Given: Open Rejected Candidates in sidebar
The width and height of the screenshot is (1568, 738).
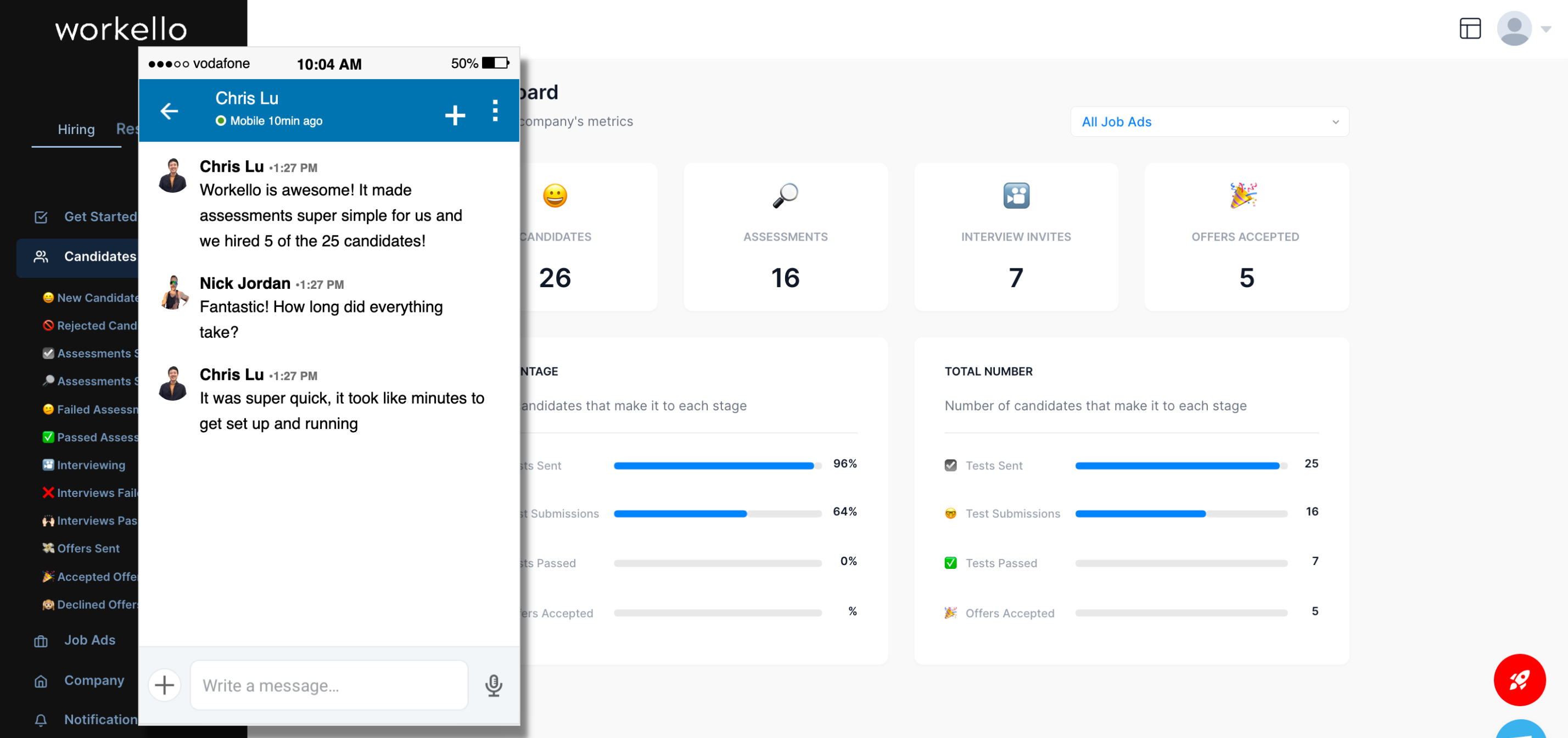Looking at the screenshot, I should coord(90,326).
